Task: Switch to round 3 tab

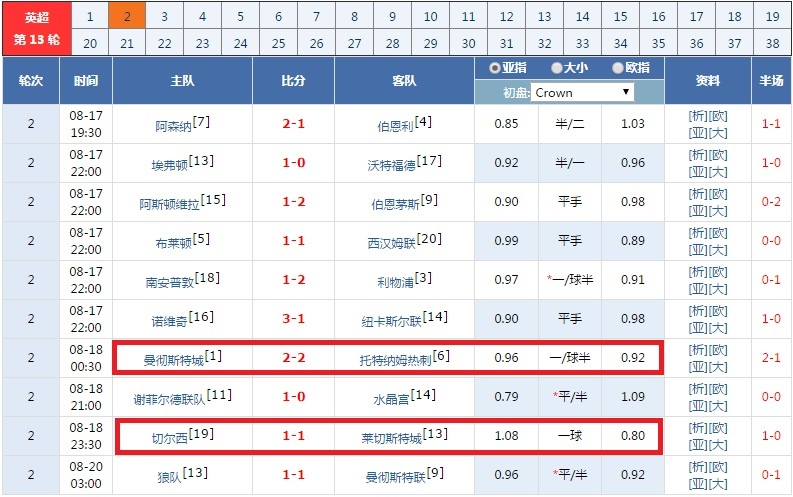Action: pyautogui.click(x=164, y=16)
